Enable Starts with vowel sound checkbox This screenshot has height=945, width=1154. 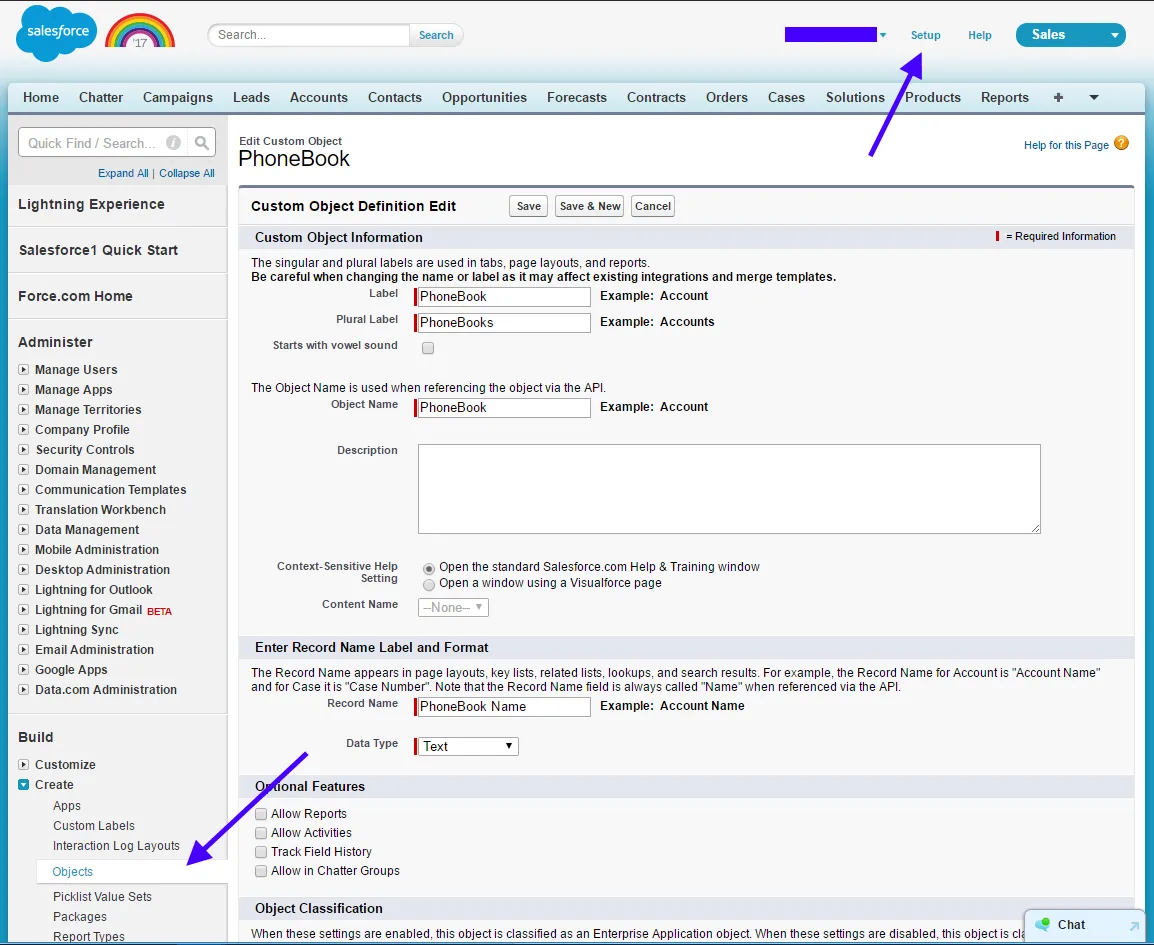[428, 348]
